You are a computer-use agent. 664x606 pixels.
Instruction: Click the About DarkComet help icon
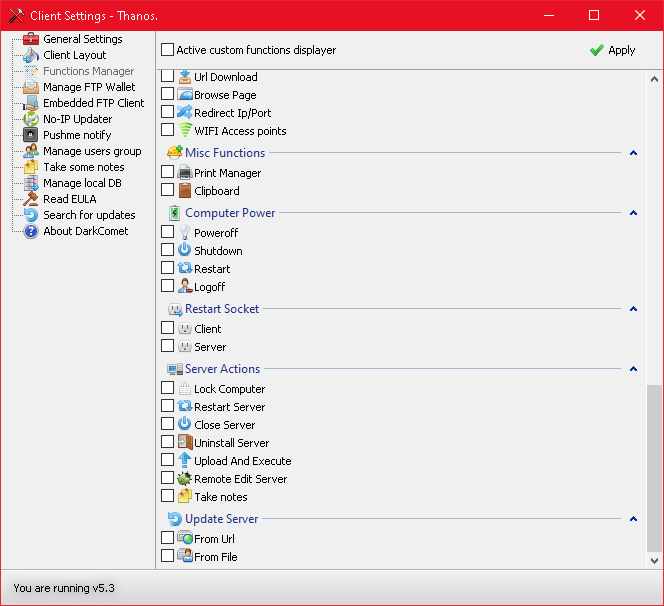31,231
